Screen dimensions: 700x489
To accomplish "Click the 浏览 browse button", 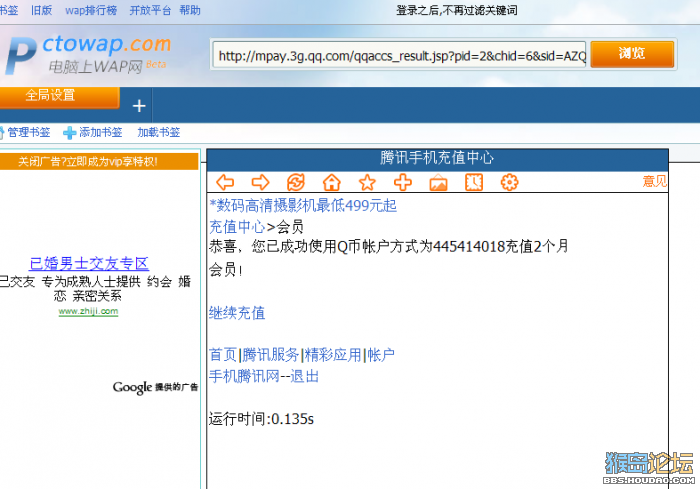I will point(632,54).
